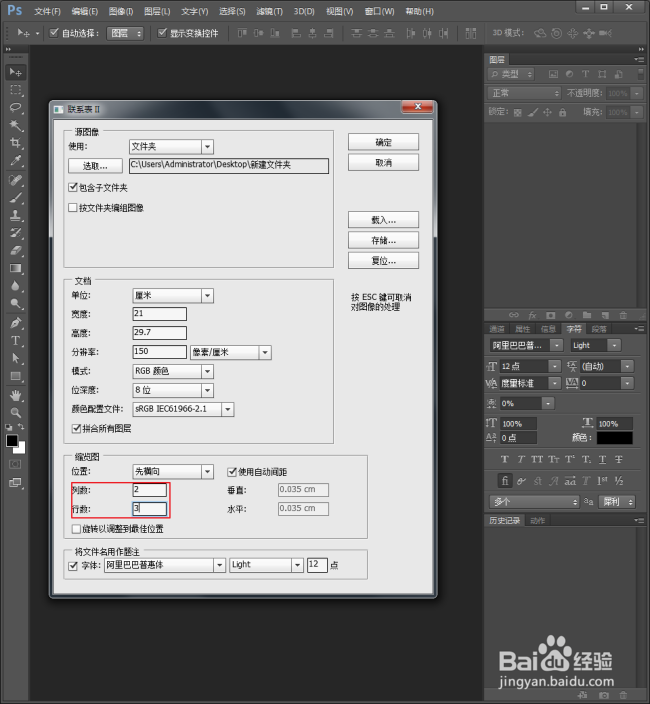This screenshot has height=704, width=650.
Task: Click 复位... button
Action: click(383, 260)
